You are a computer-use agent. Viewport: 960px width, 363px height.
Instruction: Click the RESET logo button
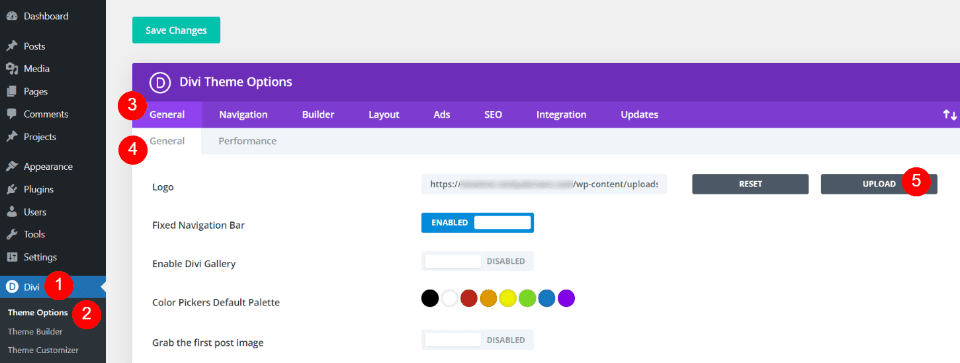coord(750,184)
